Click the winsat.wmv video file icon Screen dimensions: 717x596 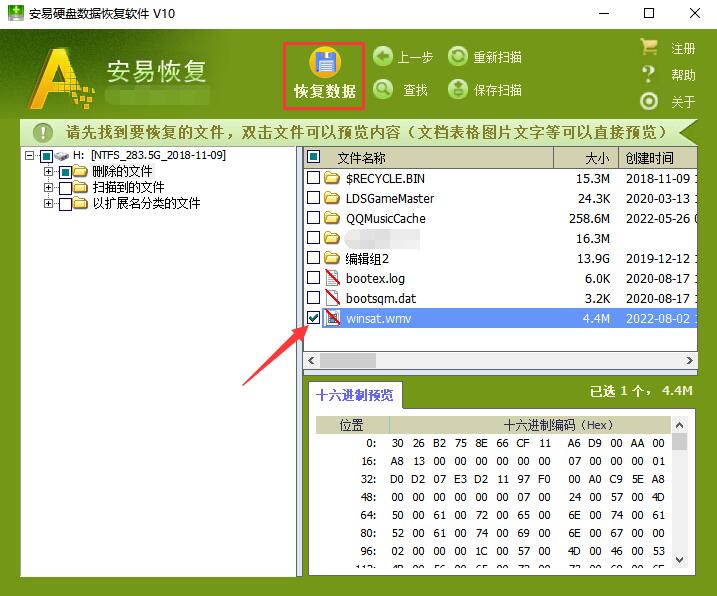(332, 317)
